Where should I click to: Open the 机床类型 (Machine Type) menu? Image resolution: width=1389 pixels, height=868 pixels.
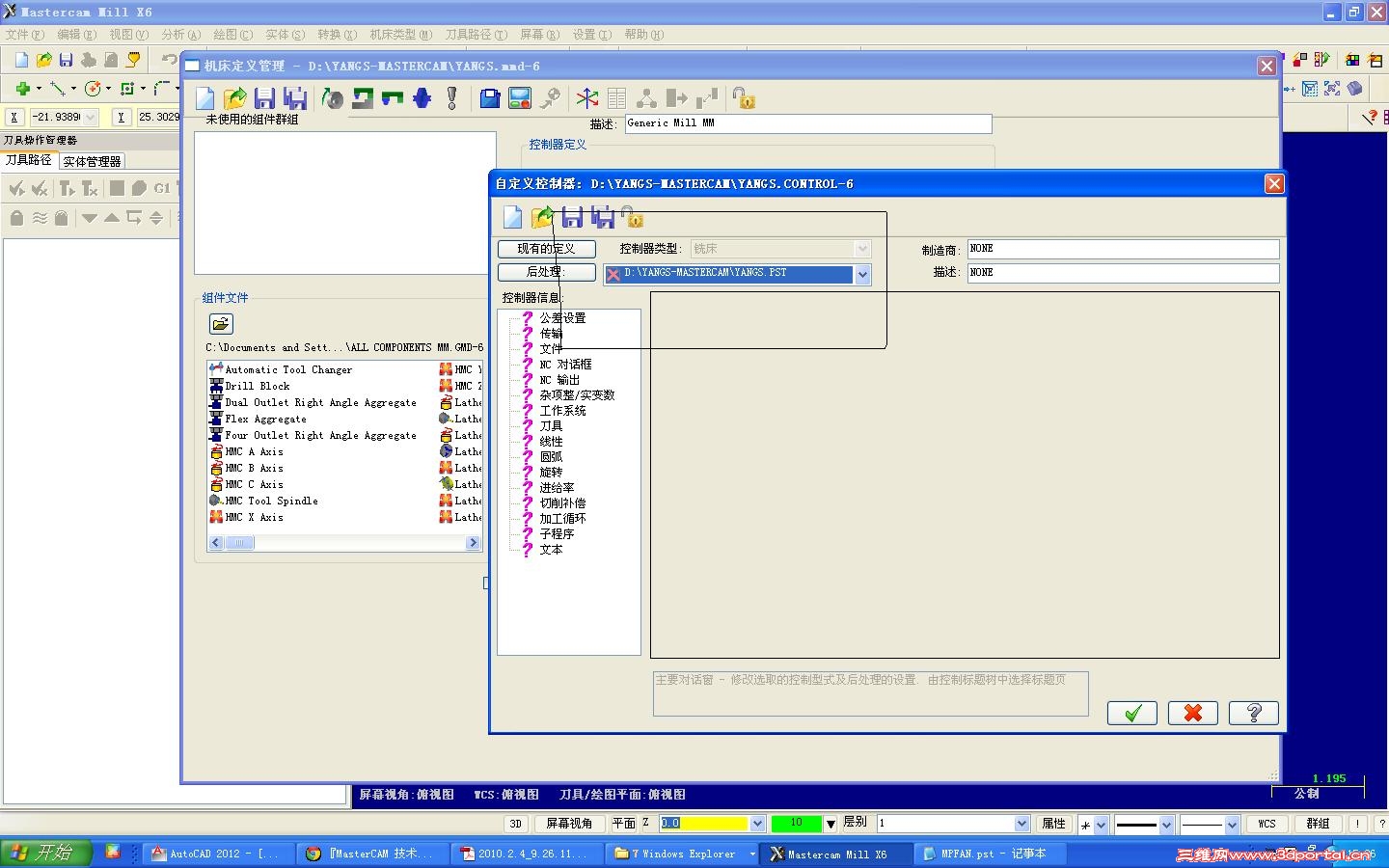click(x=400, y=34)
